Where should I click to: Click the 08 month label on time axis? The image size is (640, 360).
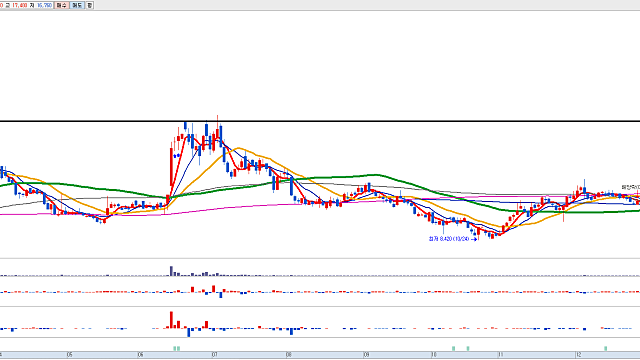click(289, 355)
